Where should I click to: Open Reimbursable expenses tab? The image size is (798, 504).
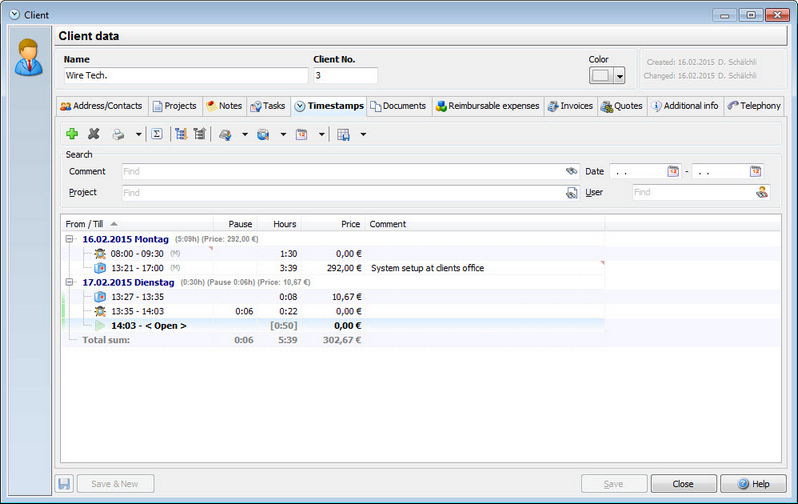click(x=488, y=106)
